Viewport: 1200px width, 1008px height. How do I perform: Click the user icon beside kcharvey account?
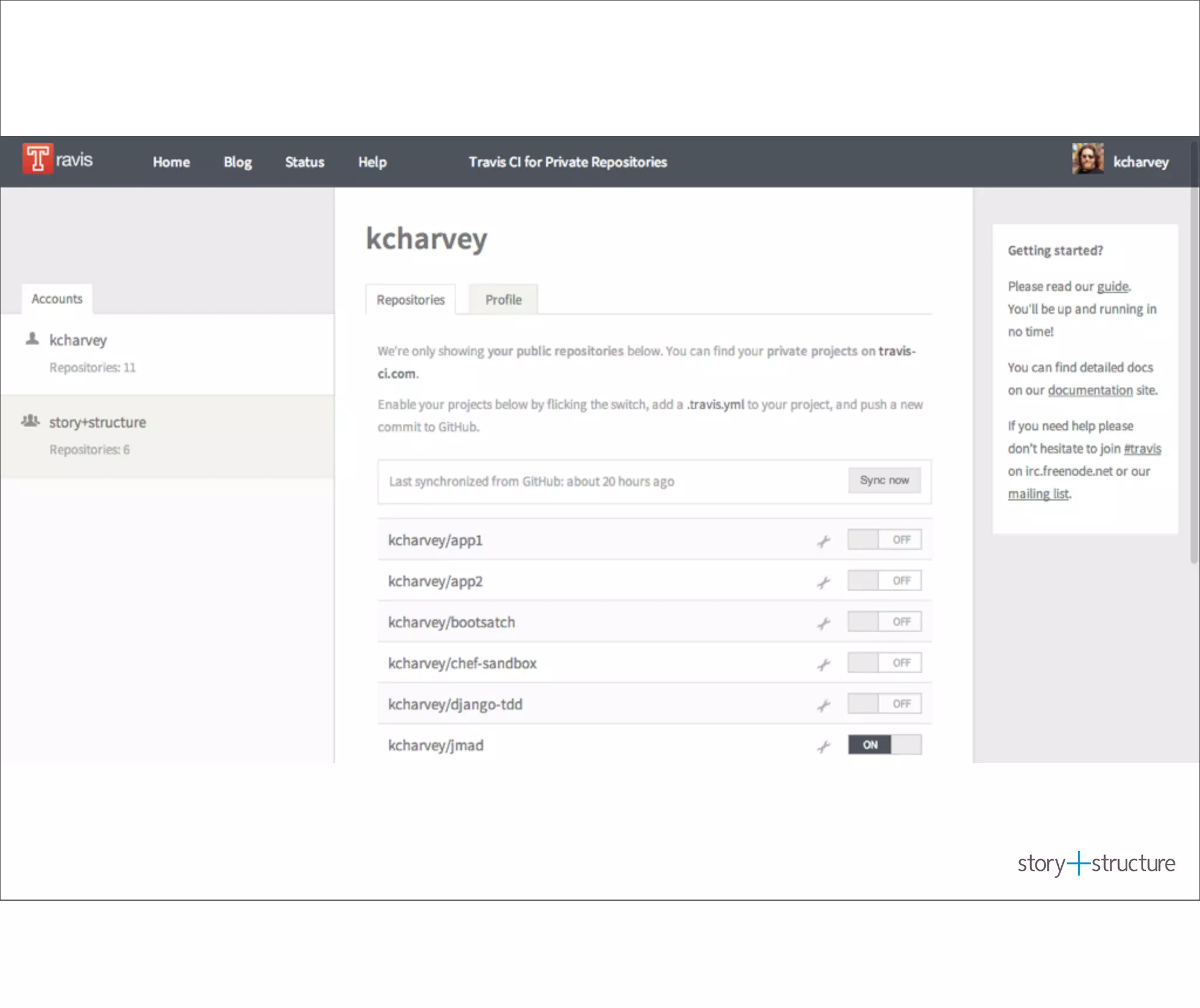(x=32, y=339)
